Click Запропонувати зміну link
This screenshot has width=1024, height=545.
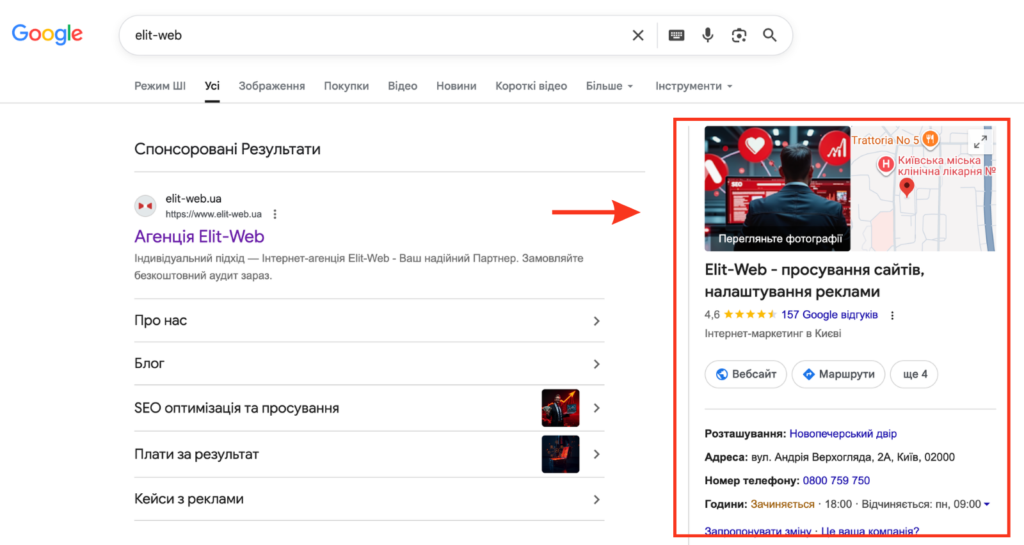pyautogui.click(x=758, y=531)
